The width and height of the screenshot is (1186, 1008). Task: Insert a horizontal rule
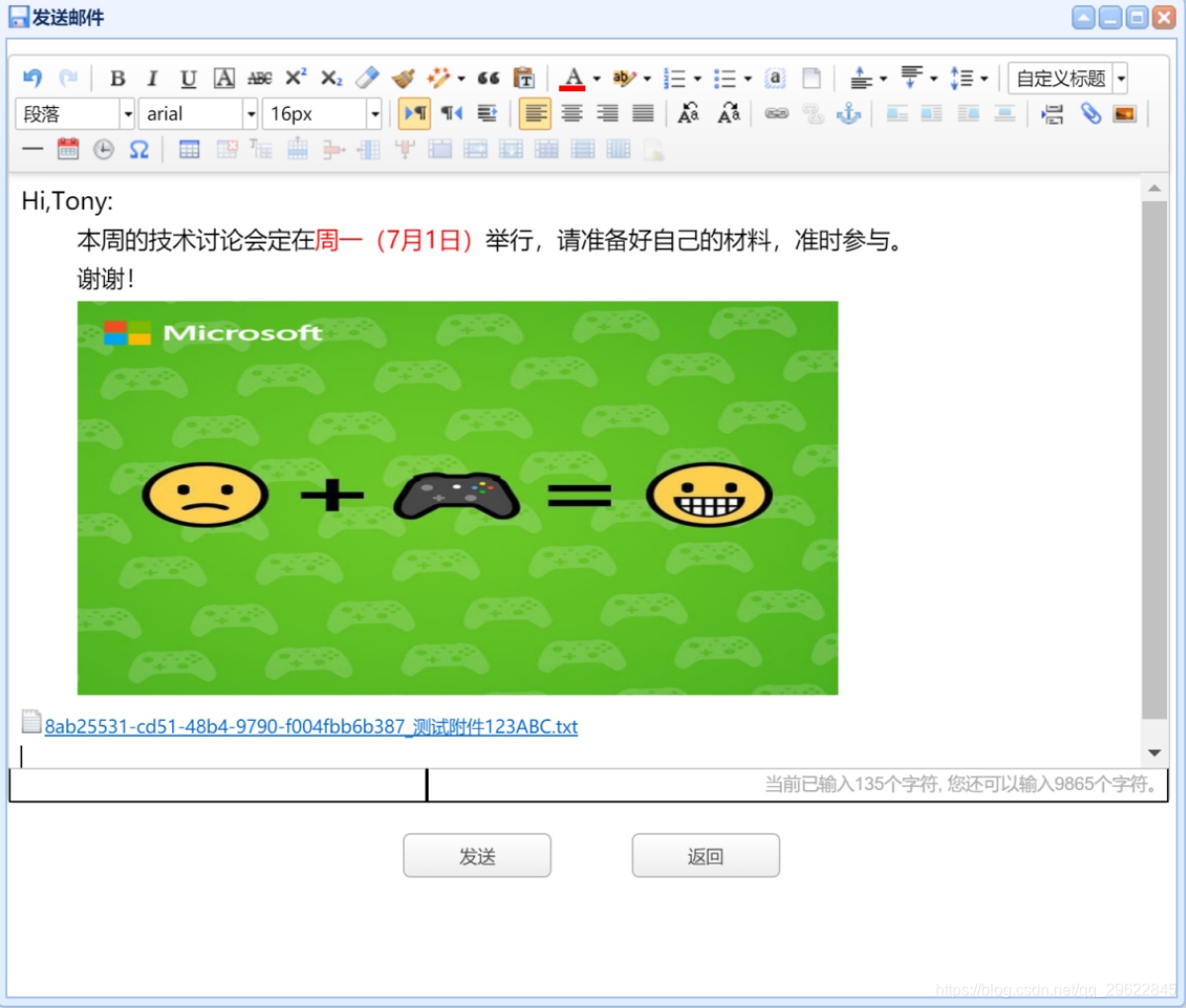pos(32,150)
